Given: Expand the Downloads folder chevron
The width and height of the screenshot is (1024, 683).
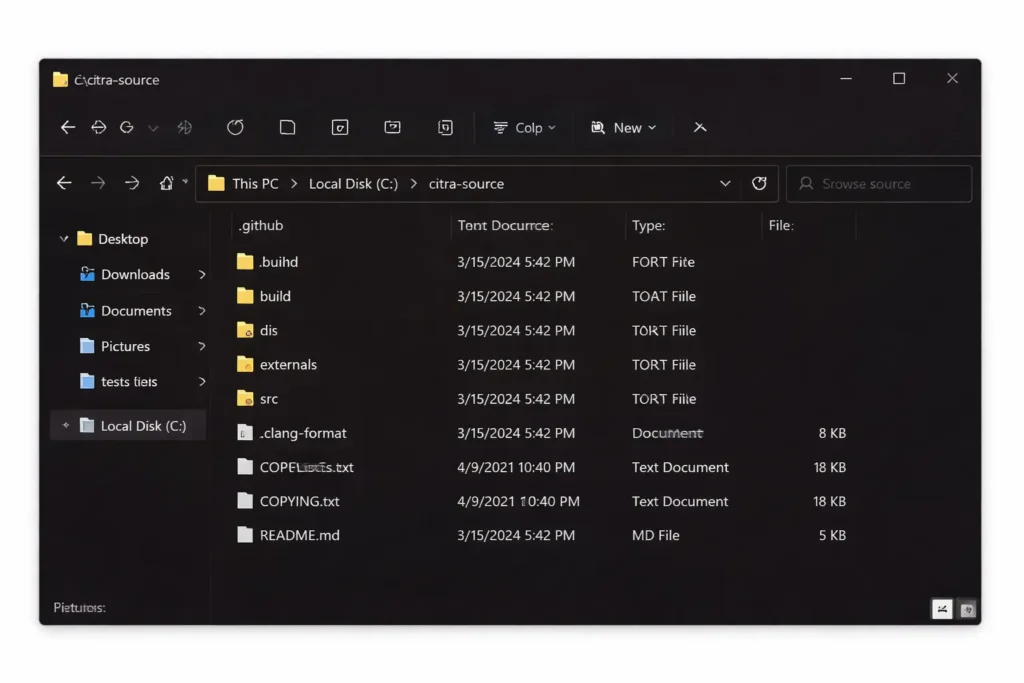Looking at the screenshot, I should [x=202, y=275].
